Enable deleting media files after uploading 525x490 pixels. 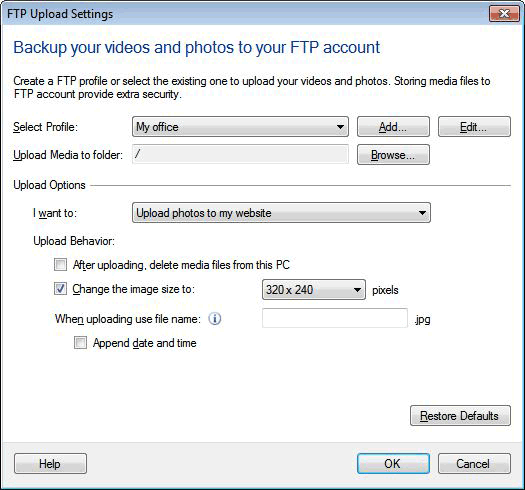tap(60, 265)
